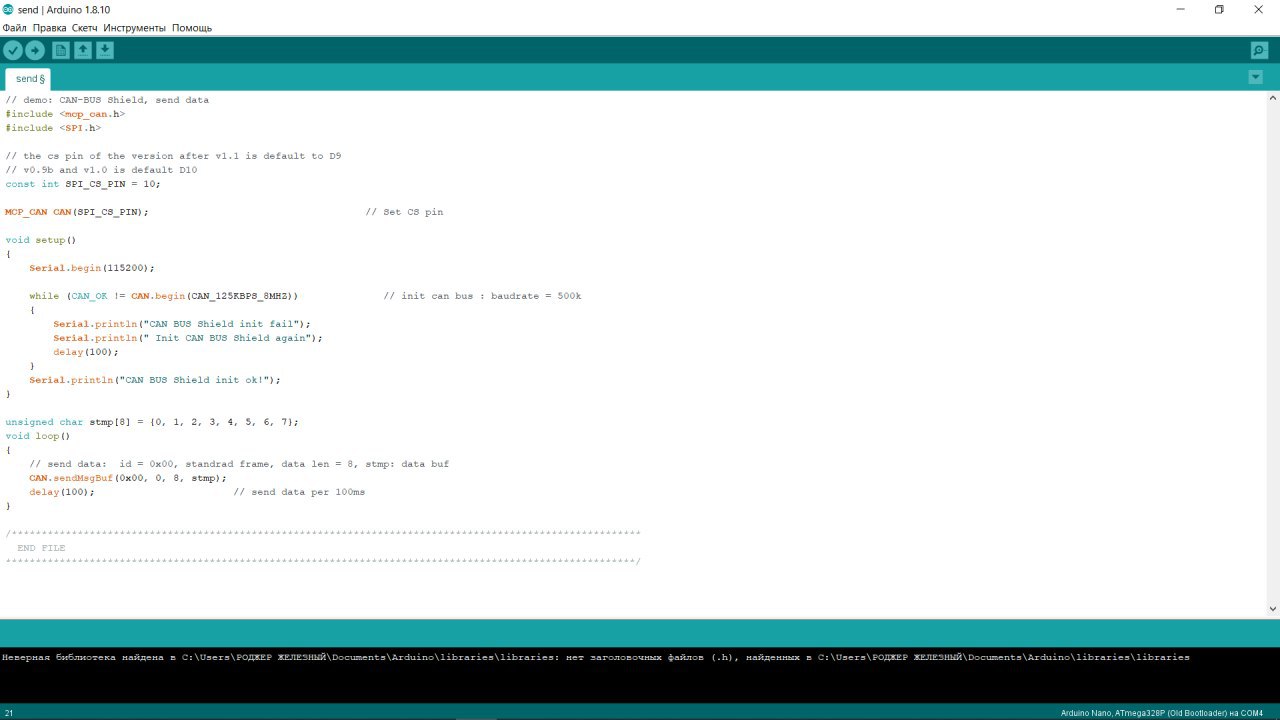1280x720 pixels.
Task: Click the "unsigned char stmp[8]" array declaration
Action: pyautogui.click(x=152, y=422)
